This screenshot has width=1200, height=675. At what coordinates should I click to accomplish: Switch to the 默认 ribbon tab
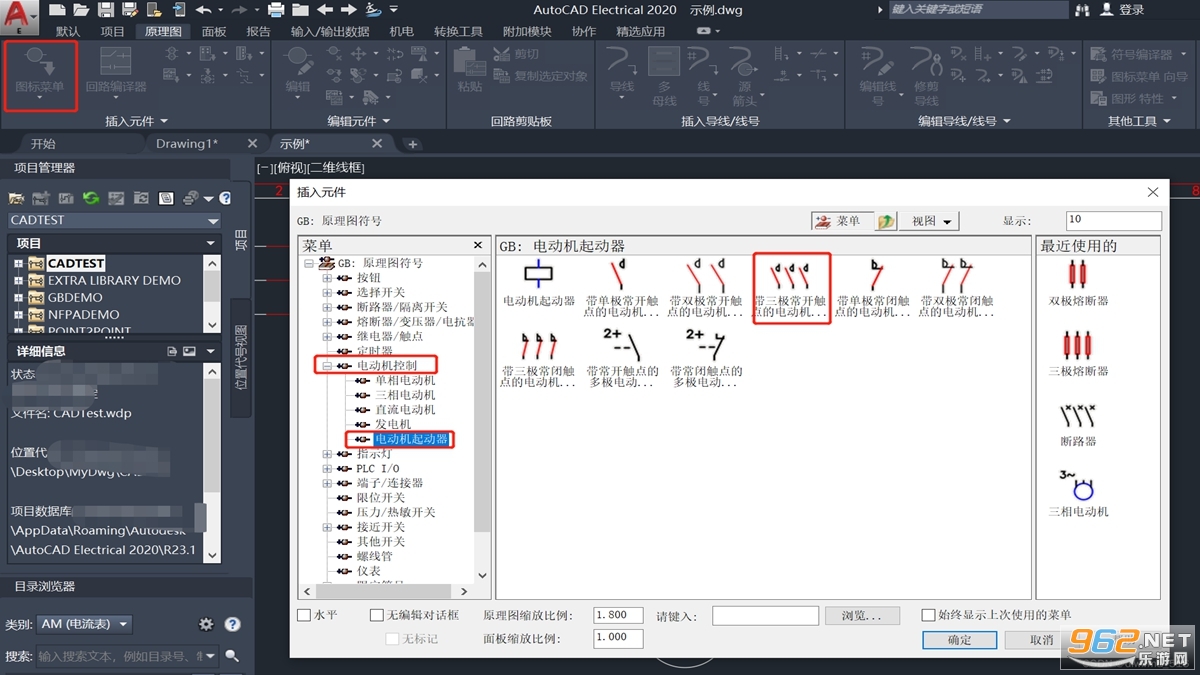coord(68,31)
